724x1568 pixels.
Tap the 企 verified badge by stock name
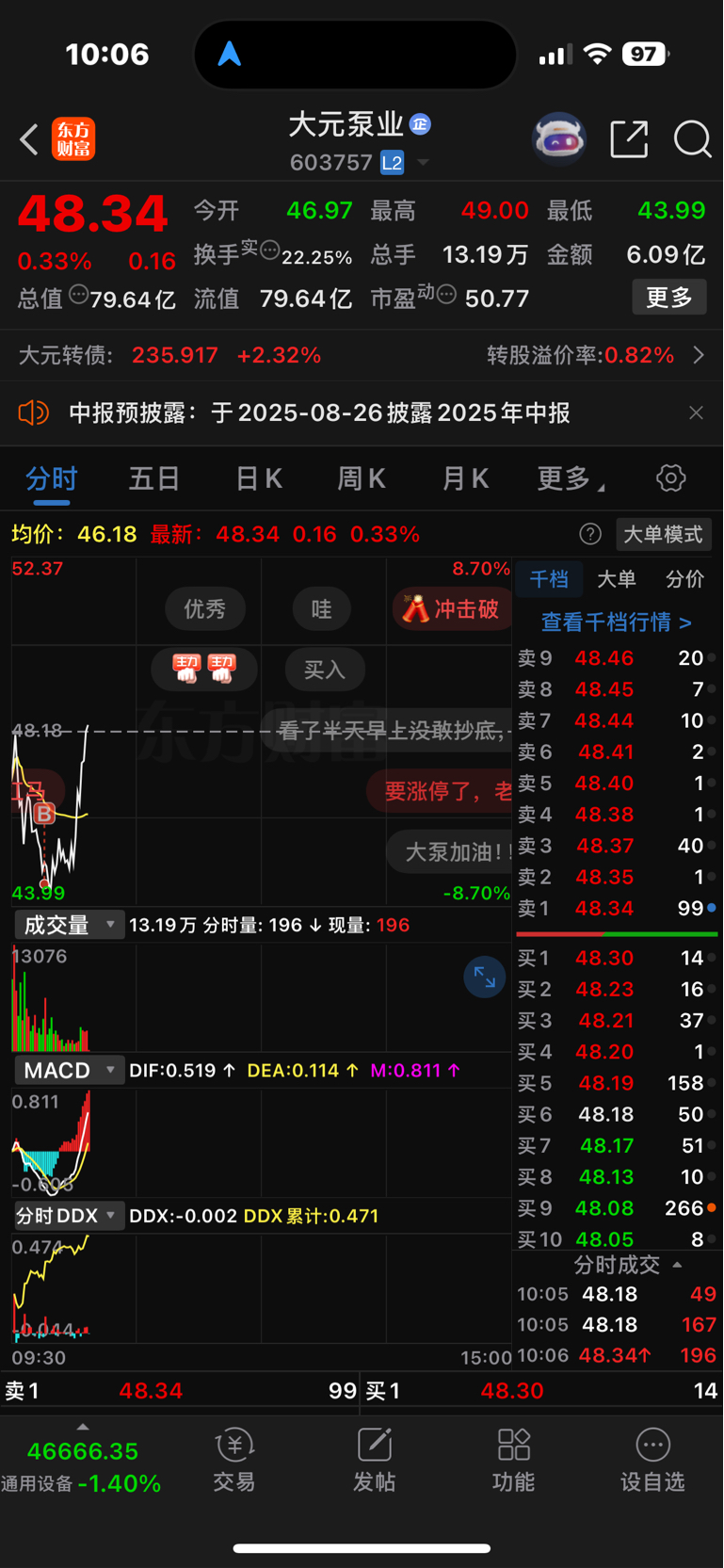pos(420,123)
